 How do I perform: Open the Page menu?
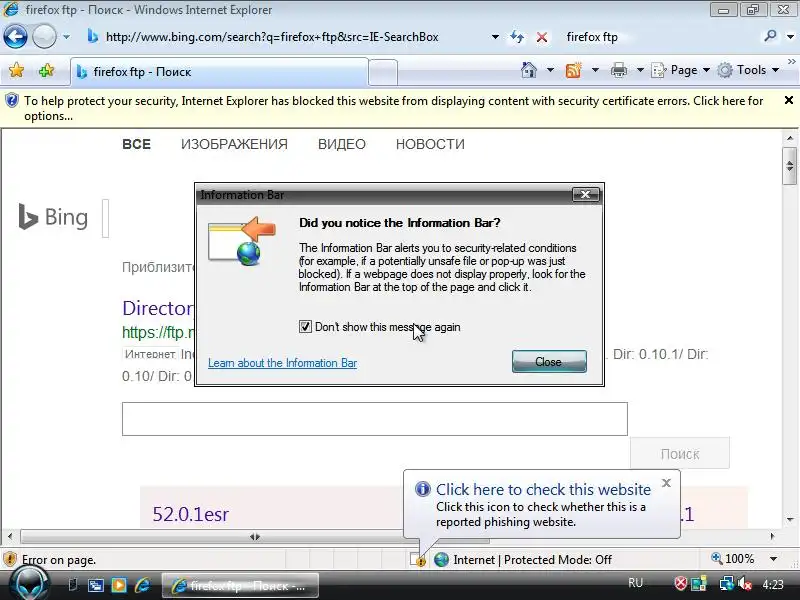(681, 70)
